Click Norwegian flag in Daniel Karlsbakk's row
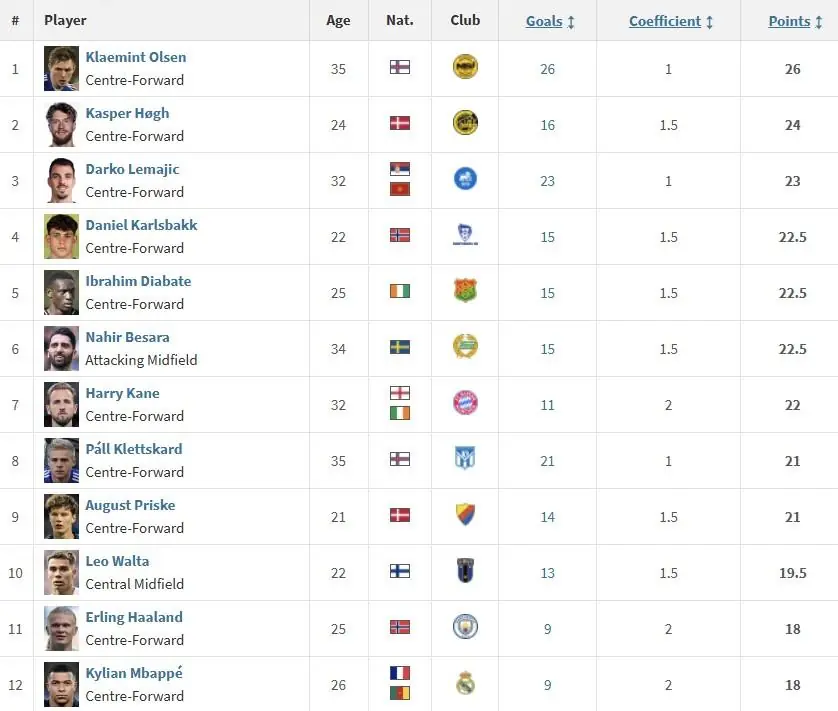The height and width of the screenshot is (711, 838). [400, 236]
